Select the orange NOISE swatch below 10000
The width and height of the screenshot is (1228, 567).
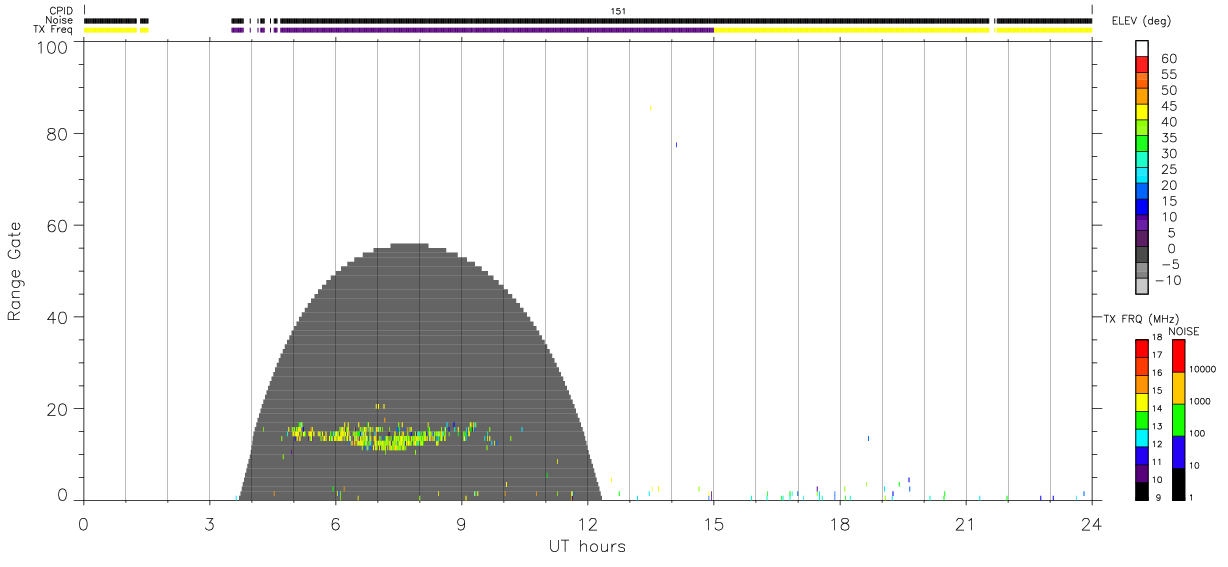1178,388
